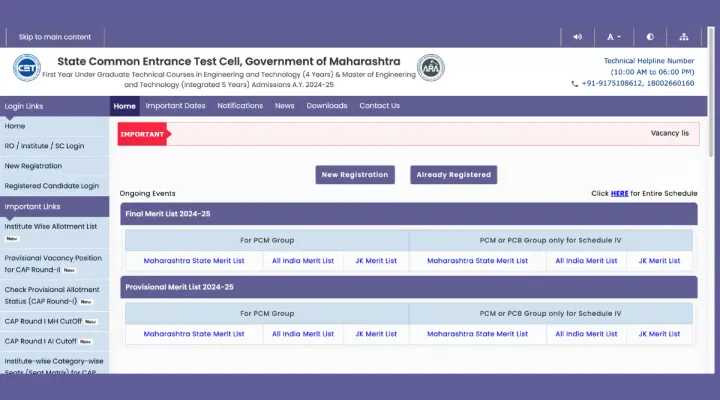Open the Notifications menu
Viewport: 720px width, 400px height.
240,106
